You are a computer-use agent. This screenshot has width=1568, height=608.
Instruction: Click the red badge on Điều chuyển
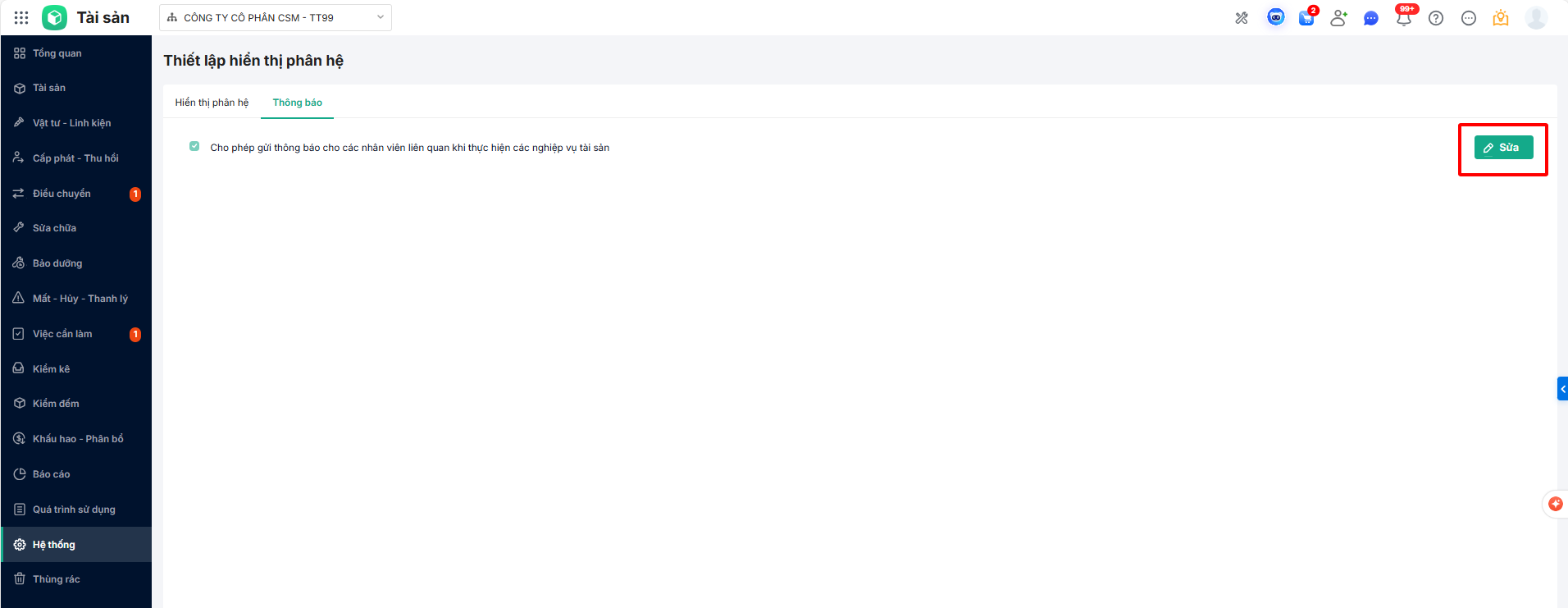(135, 194)
